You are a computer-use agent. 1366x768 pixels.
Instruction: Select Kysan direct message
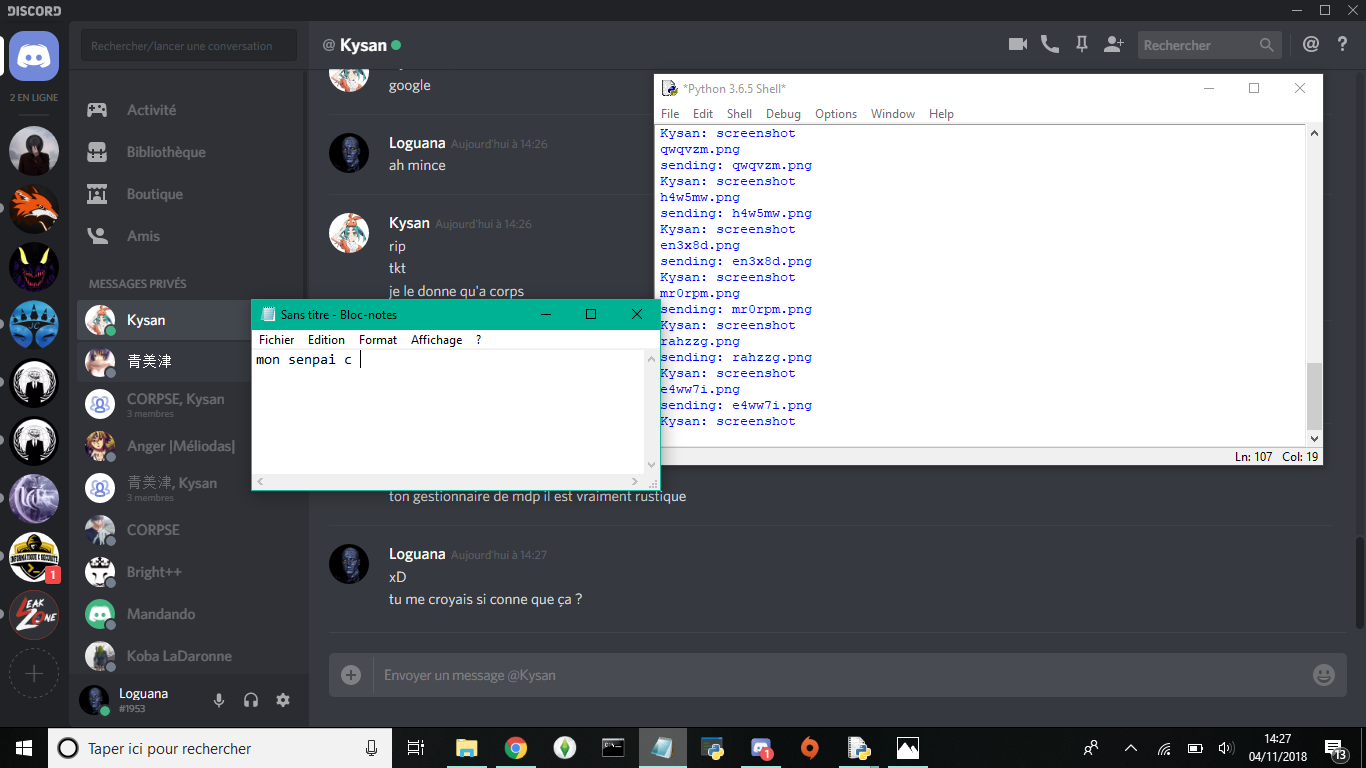(163, 320)
